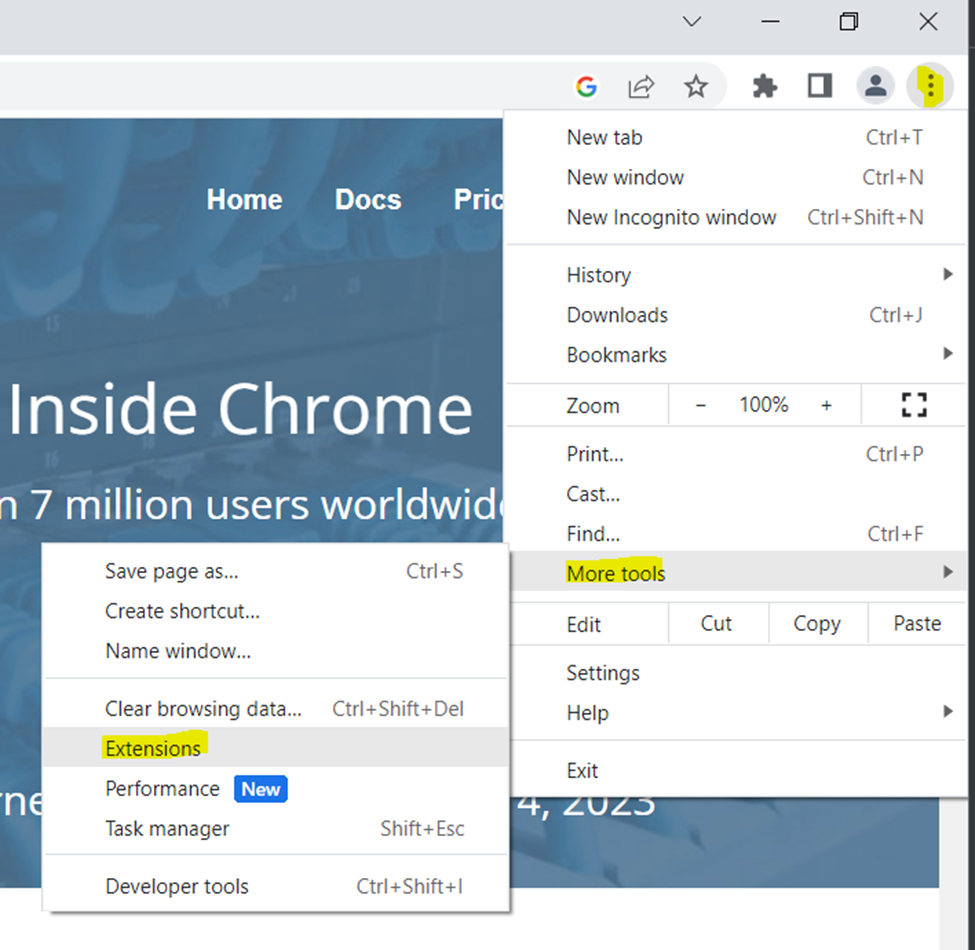Click the Copy button in Edit row
This screenshot has width=975, height=950.
[x=817, y=624]
